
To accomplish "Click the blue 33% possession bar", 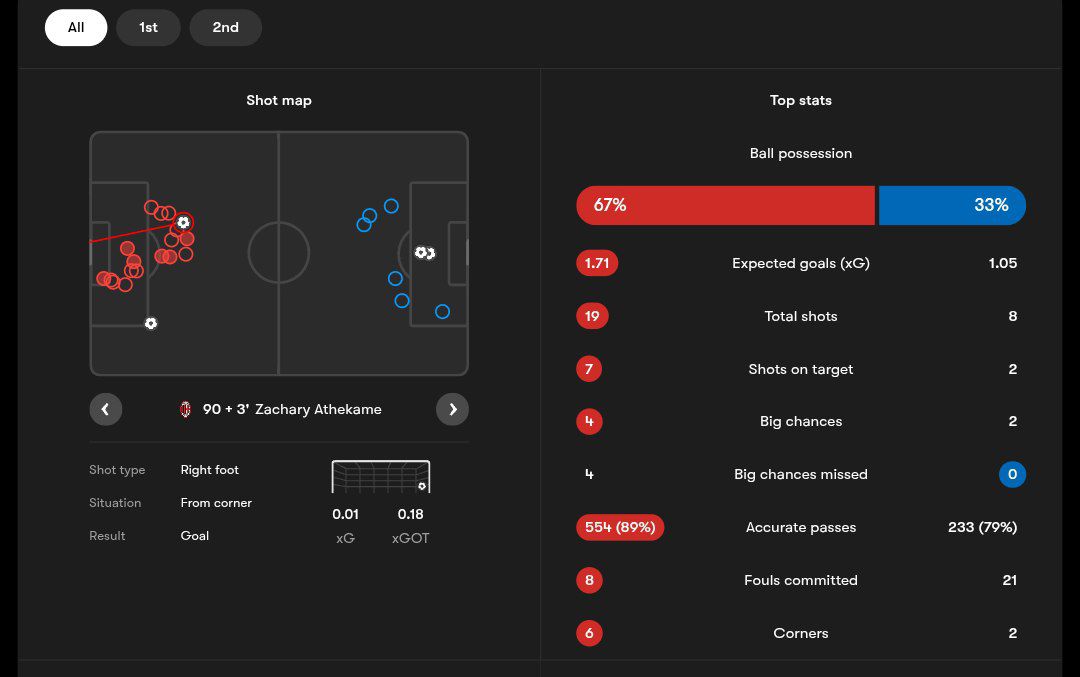I will (952, 205).
